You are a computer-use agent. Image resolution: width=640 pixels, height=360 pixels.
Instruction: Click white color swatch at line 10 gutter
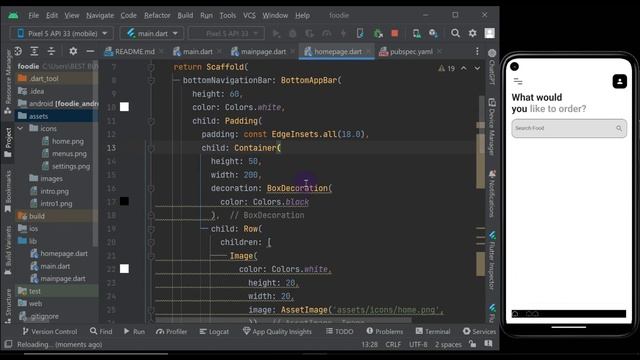[124, 107]
